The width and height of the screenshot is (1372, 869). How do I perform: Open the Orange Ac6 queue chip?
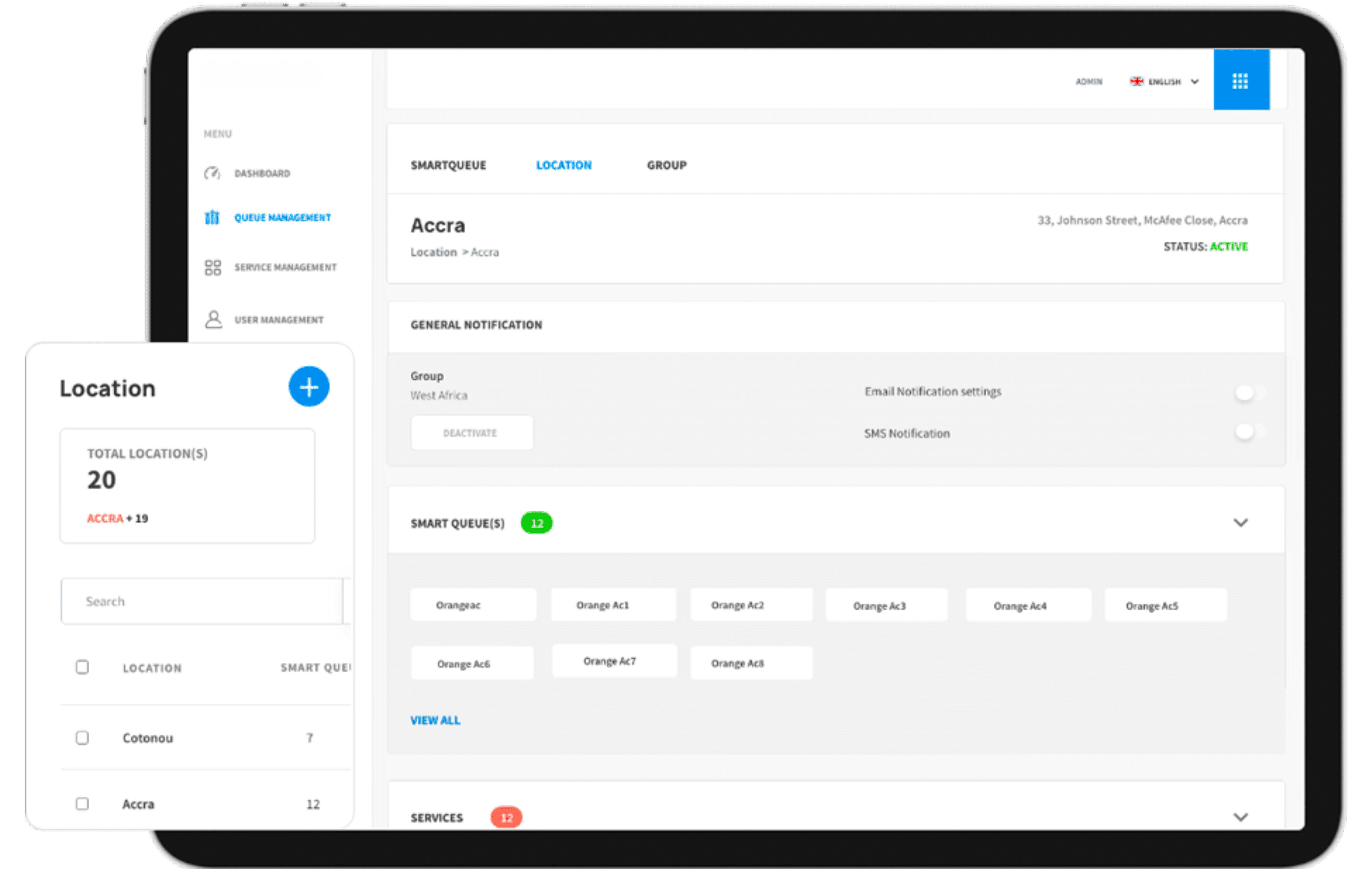point(472,663)
